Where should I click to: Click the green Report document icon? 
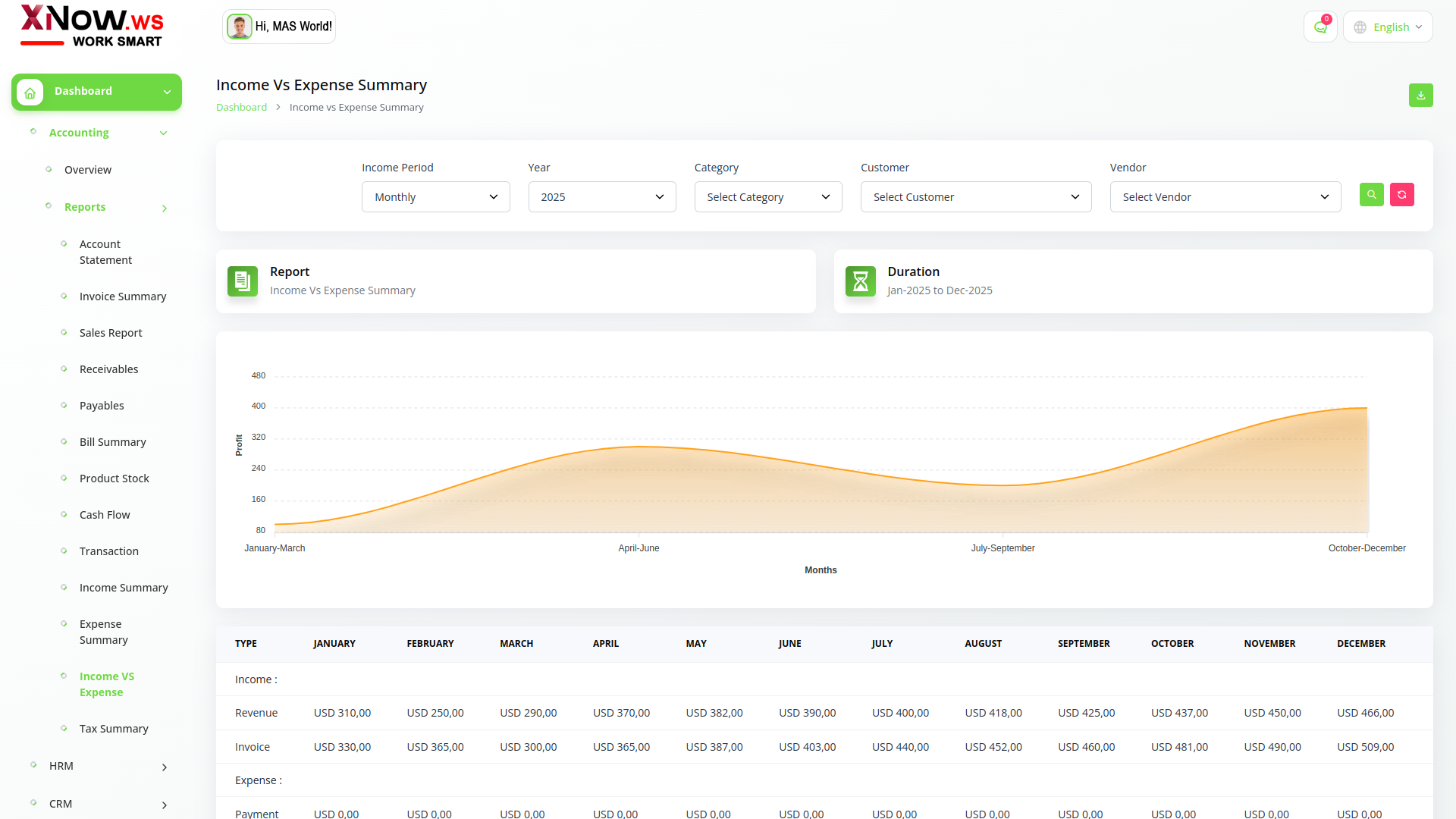(243, 281)
